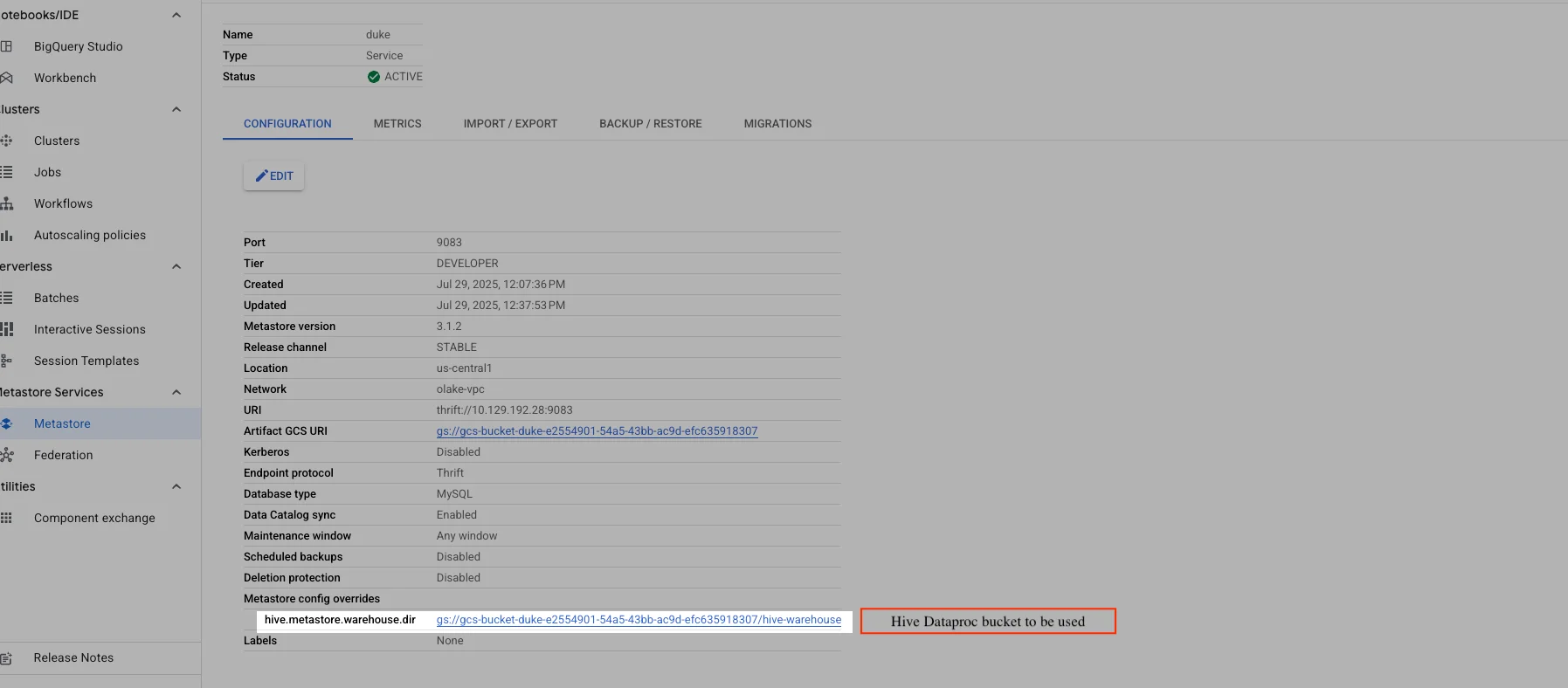The width and height of the screenshot is (1568, 688).
Task: Click the Workbench icon in sidebar
Action: (x=6, y=78)
